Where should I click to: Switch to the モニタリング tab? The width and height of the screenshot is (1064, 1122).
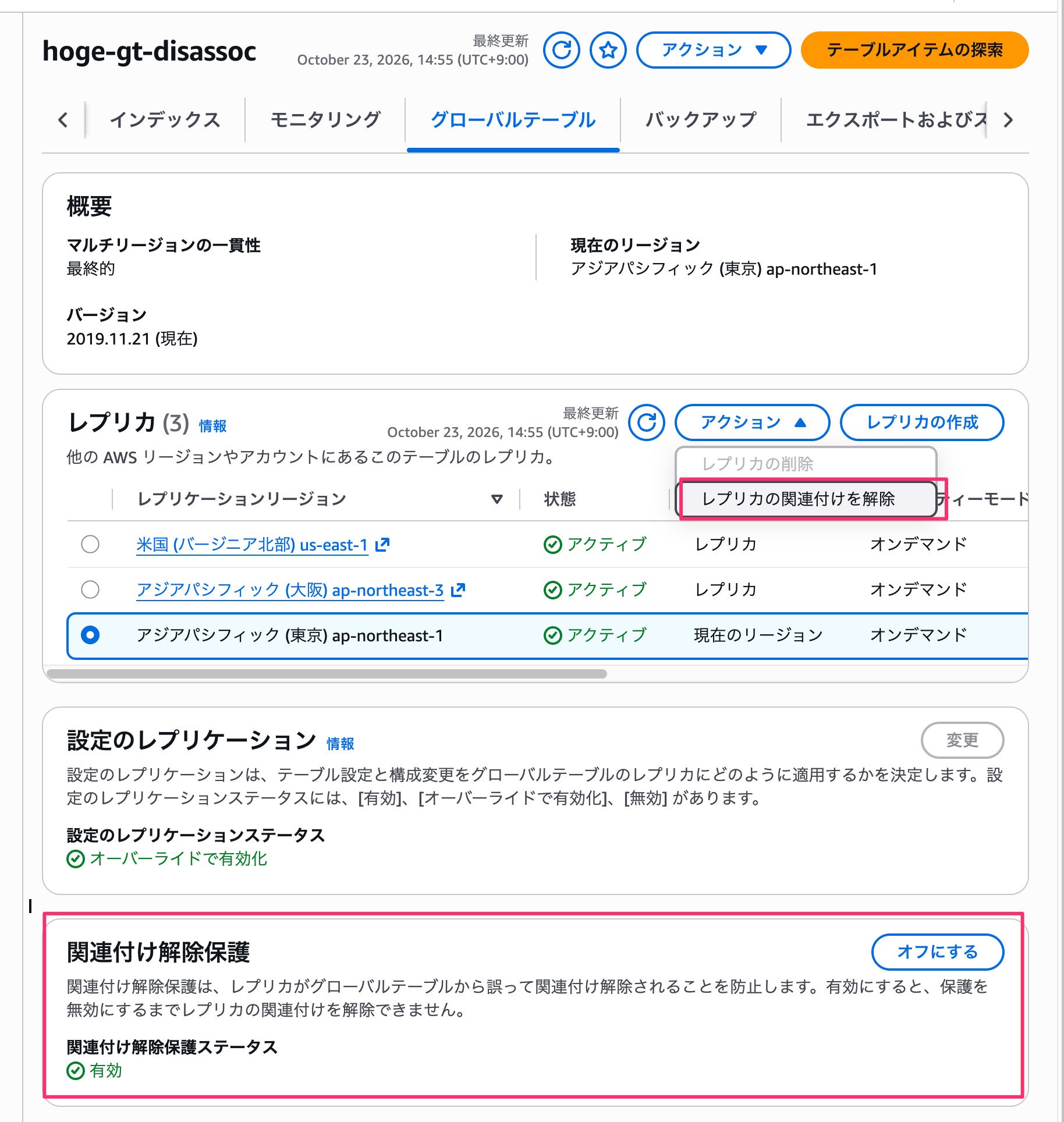[325, 120]
